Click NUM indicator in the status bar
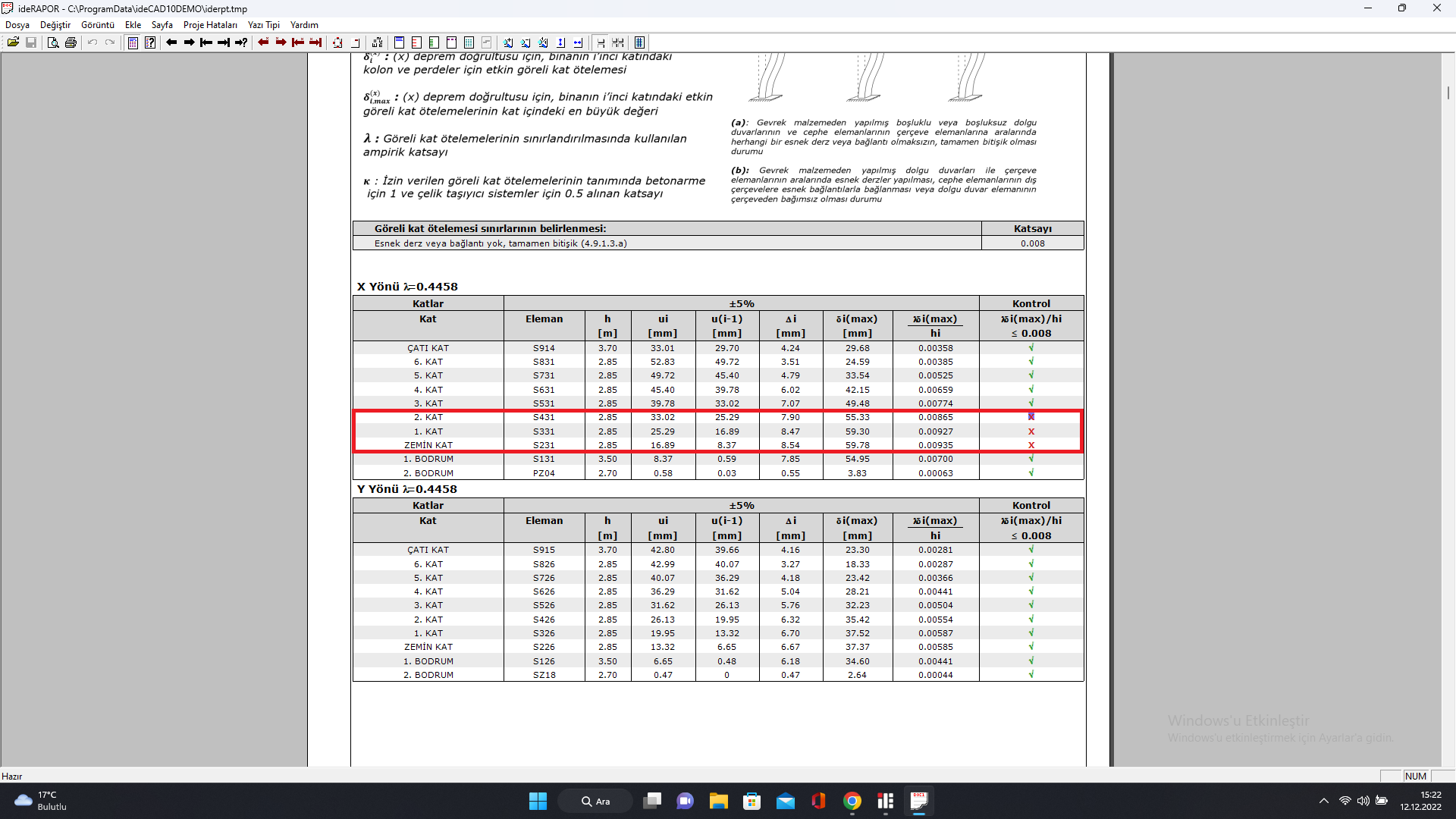 [x=1415, y=776]
